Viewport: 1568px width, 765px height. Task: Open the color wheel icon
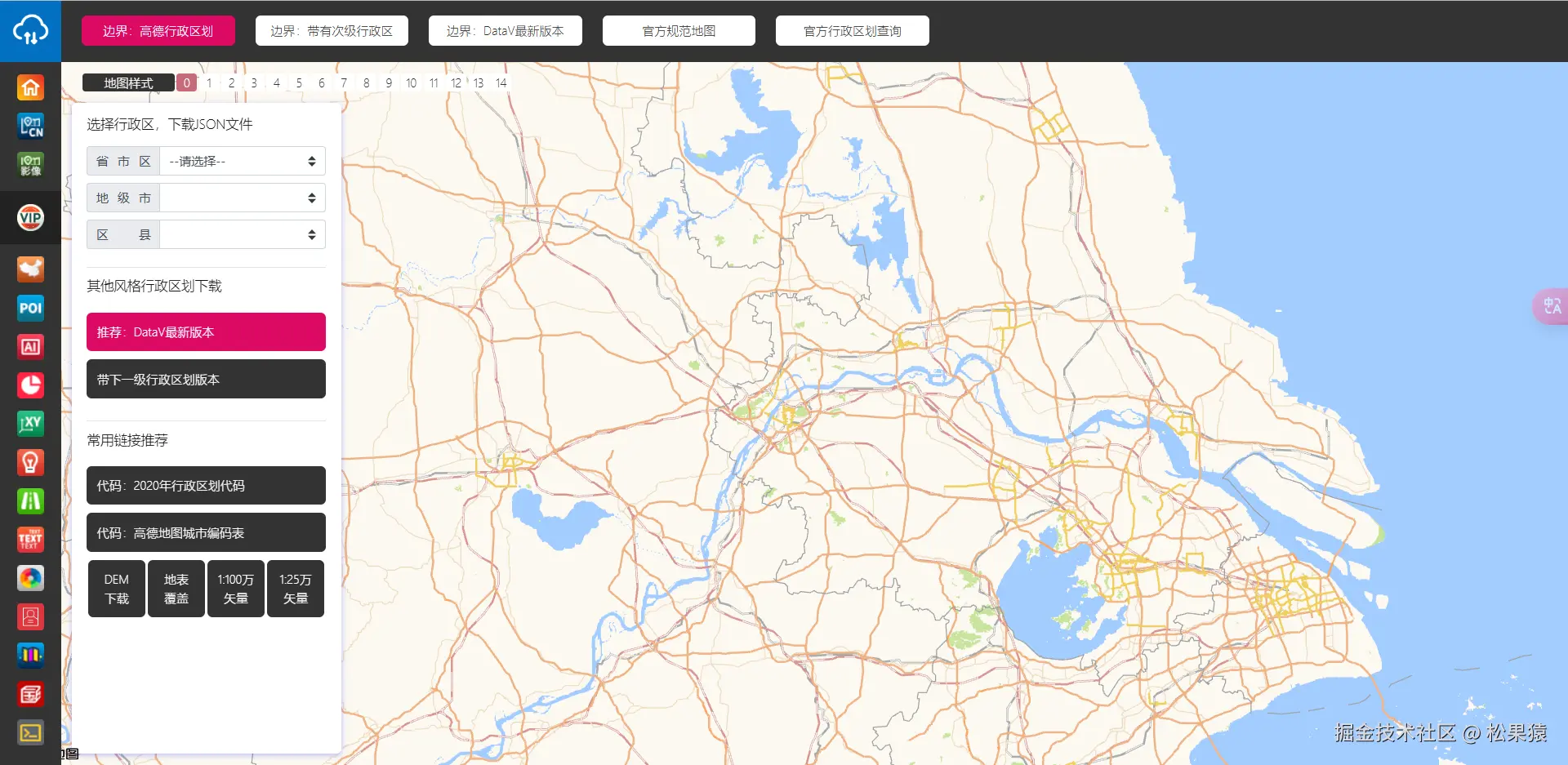click(x=30, y=578)
